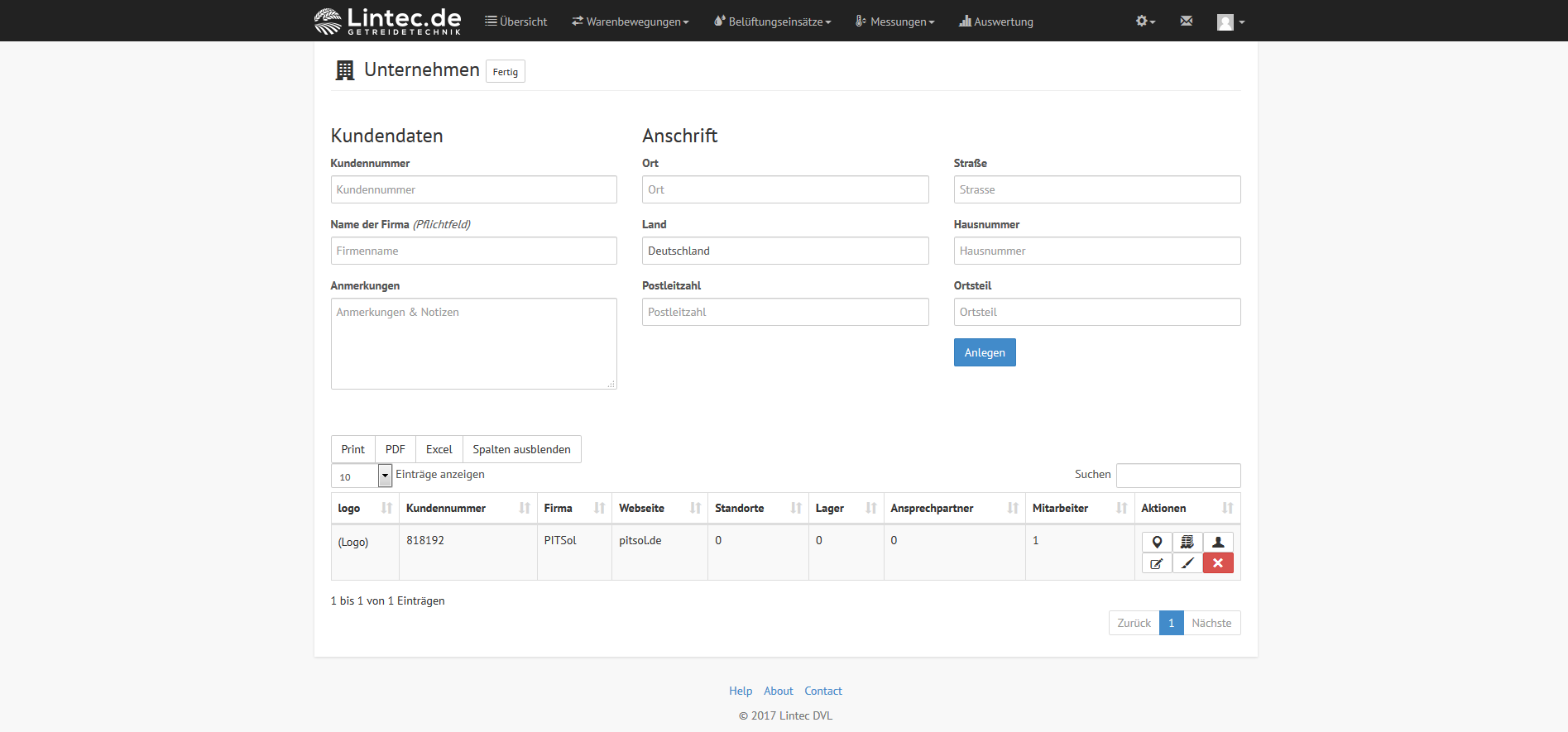
Task: Open the Messungen navigation menu
Action: 895,22
